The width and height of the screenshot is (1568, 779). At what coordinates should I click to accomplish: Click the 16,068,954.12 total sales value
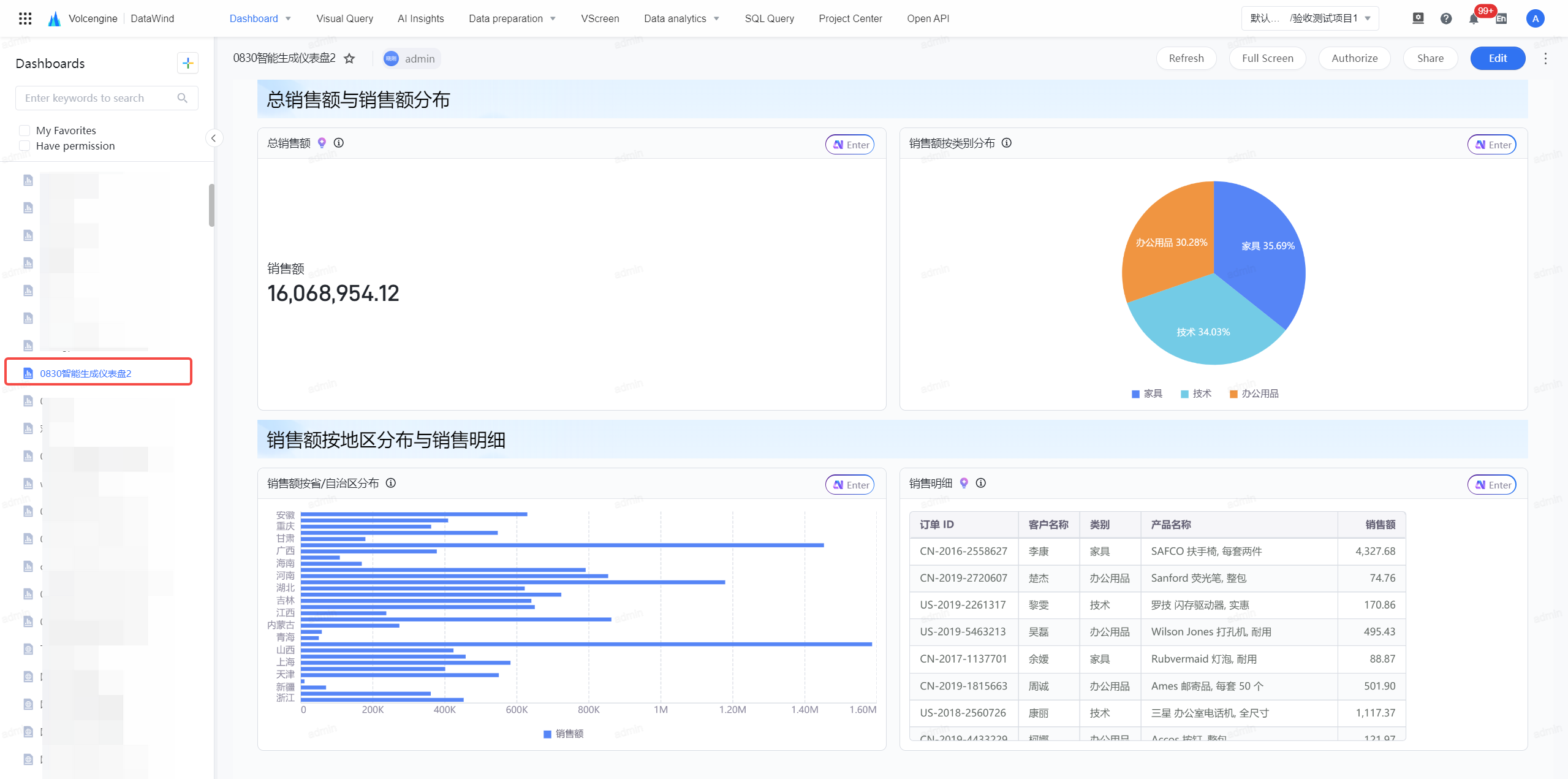(x=333, y=294)
